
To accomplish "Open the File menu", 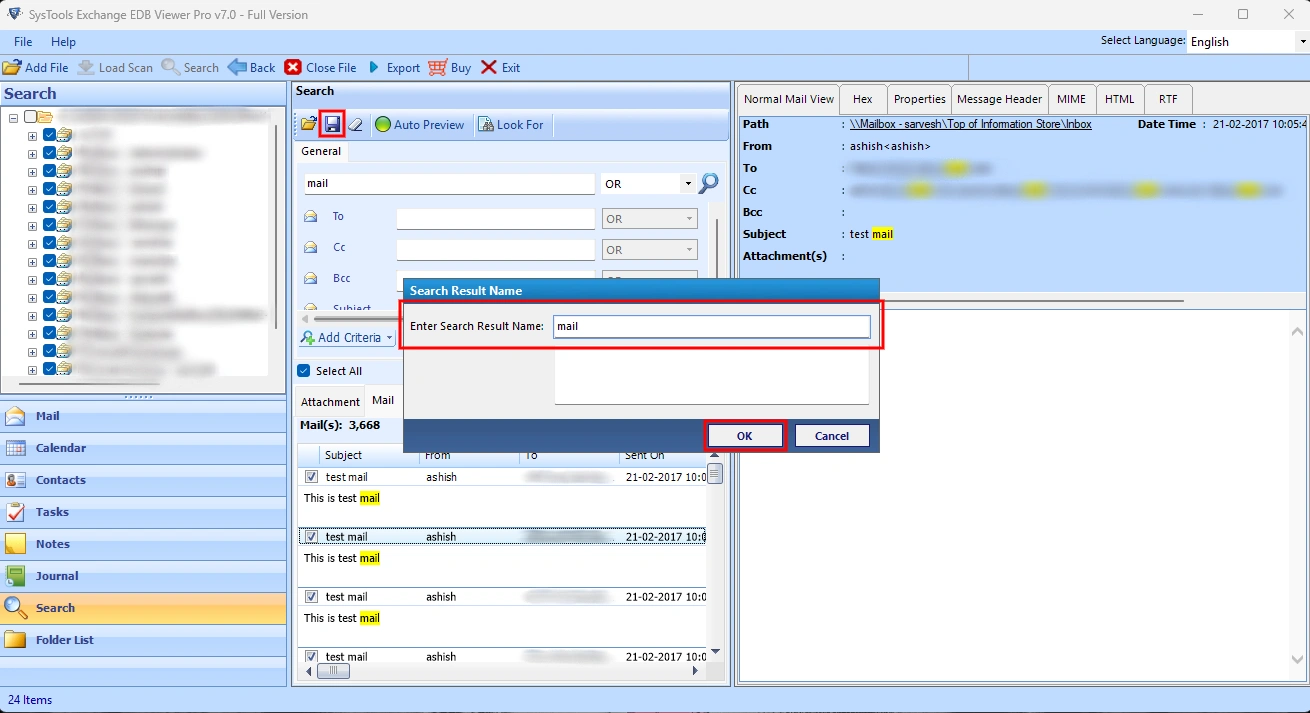I will point(23,42).
